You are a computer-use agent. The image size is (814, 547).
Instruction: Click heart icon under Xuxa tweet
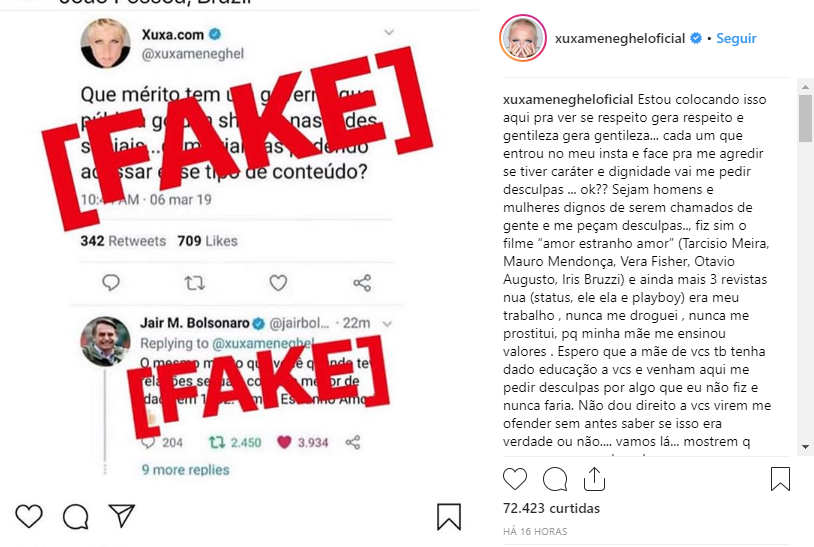point(278,283)
